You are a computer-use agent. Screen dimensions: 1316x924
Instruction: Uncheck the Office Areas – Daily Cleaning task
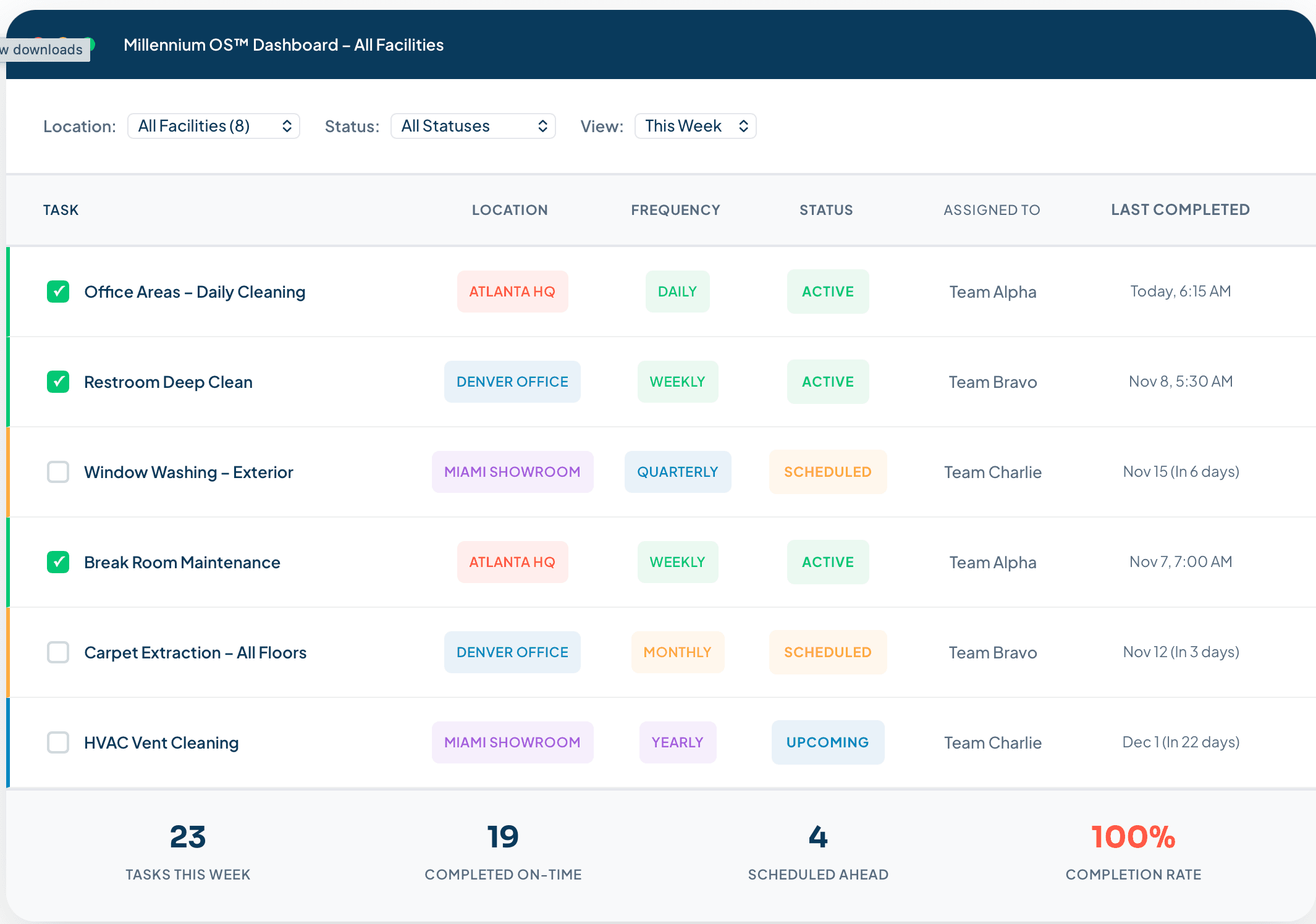(58, 292)
